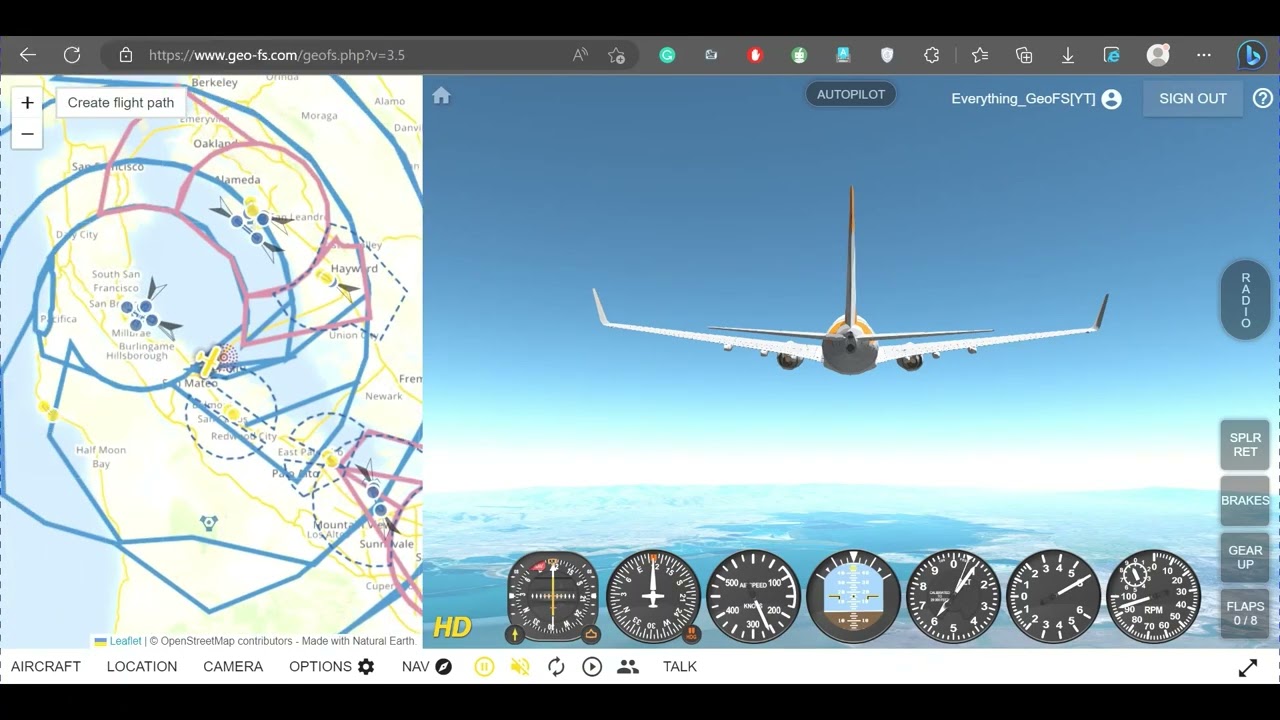Image resolution: width=1280 pixels, height=720 pixels.
Task: Click the vertical speed gauge
Action: tap(1053, 597)
